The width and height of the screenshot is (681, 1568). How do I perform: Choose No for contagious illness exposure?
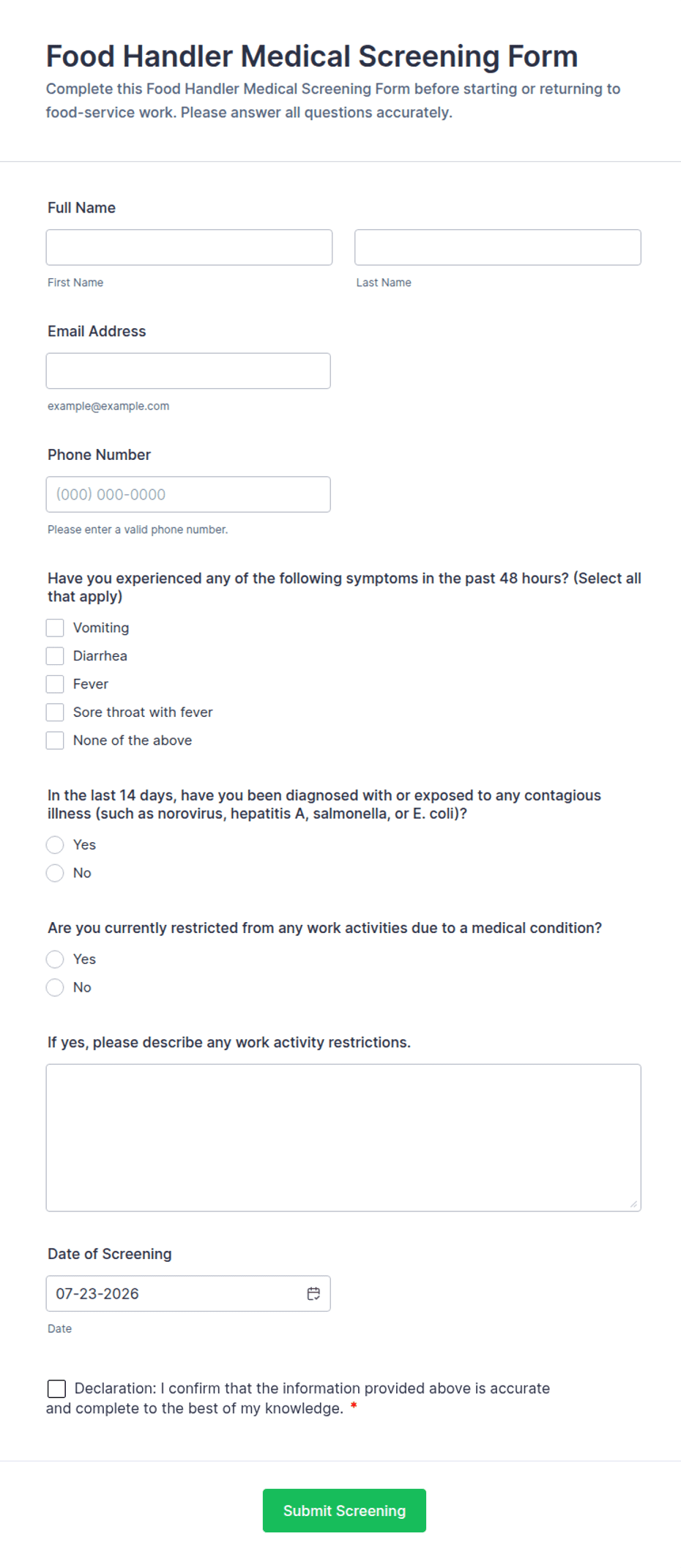pyautogui.click(x=55, y=873)
